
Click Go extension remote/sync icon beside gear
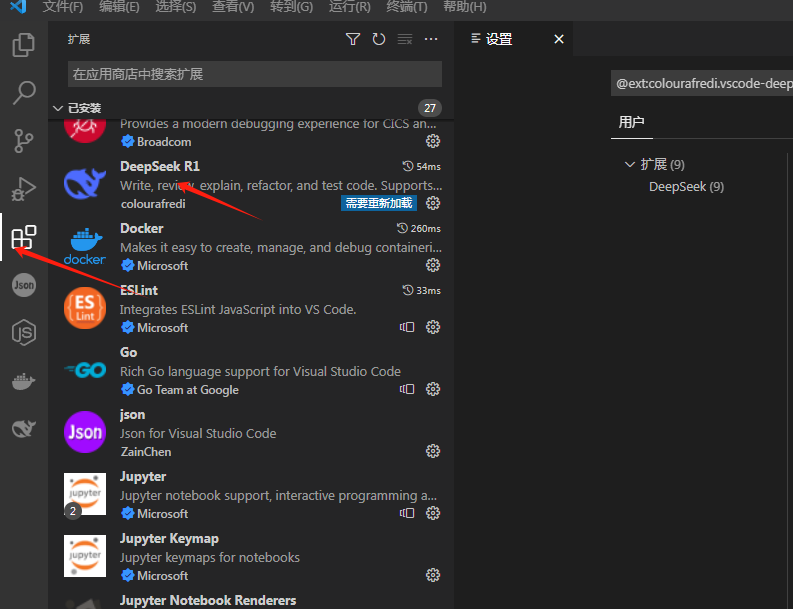click(407, 389)
